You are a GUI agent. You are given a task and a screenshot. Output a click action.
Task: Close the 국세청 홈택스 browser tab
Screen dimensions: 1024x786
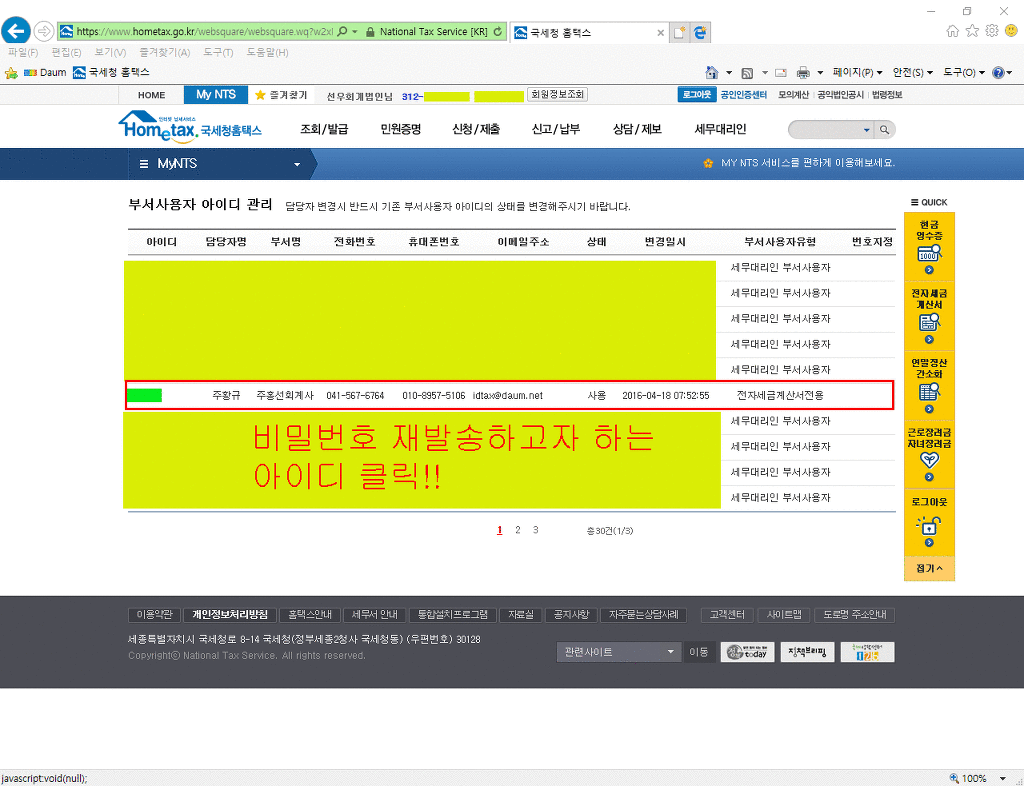click(660, 32)
